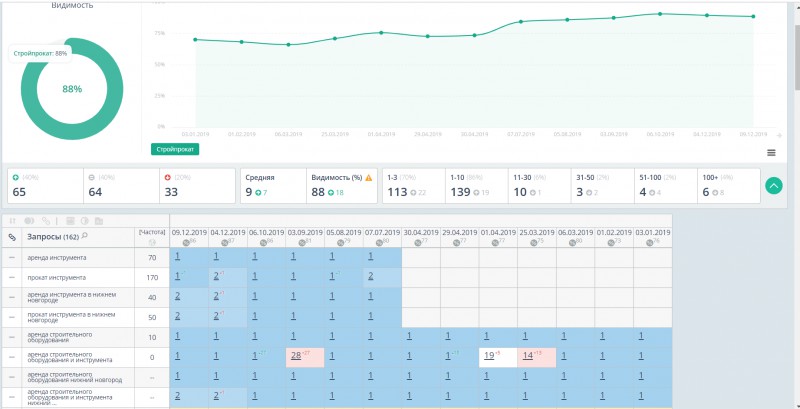
Task: Open the query 'аренда инструмента'
Action: (x=57, y=258)
